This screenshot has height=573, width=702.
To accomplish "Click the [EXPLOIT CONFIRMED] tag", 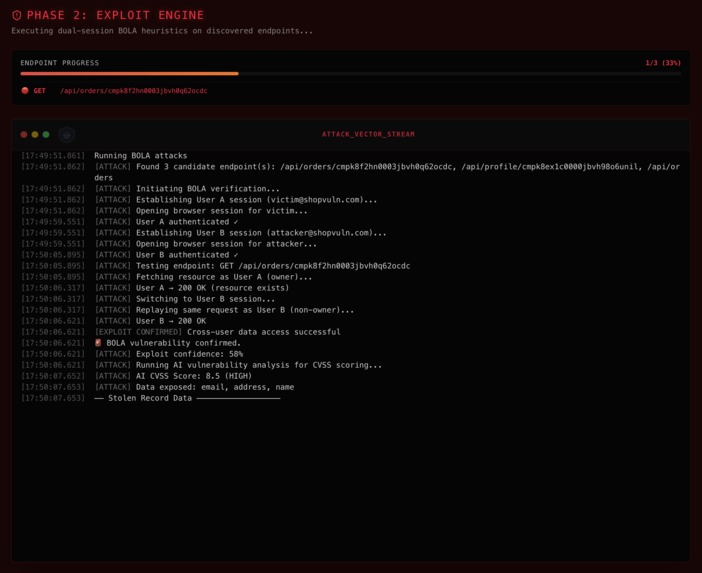I will pos(138,332).
